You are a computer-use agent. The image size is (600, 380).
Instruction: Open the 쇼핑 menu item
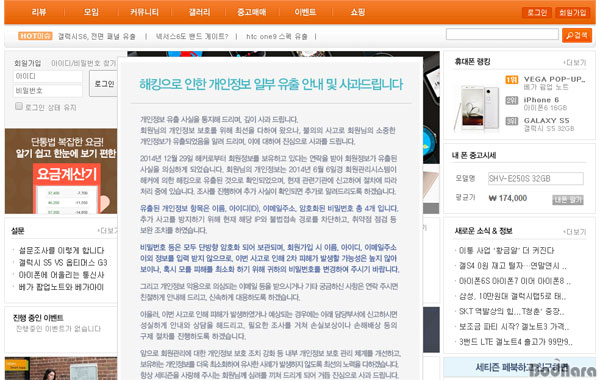tap(357, 12)
